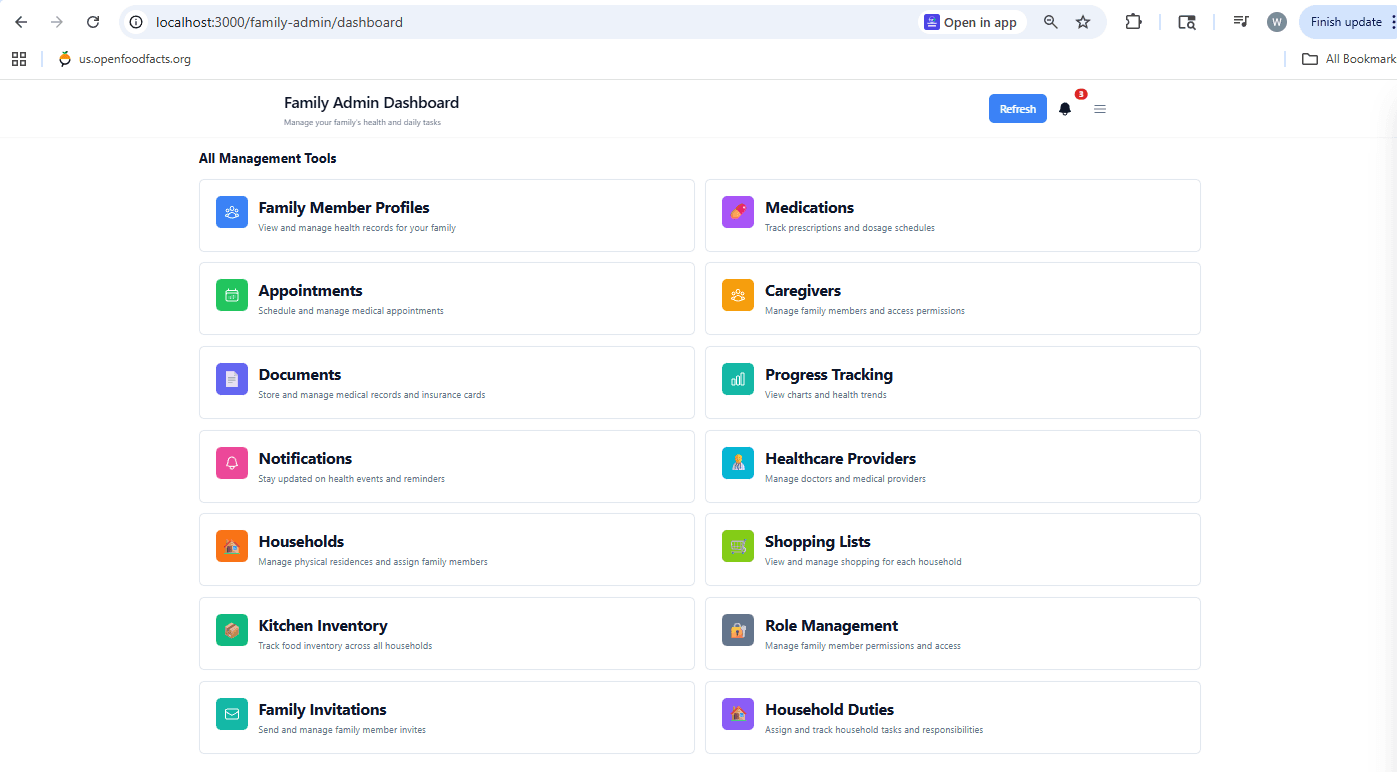Screen dimensions: 1397x772
Task: Click the Role Management lock icon
Action: (x=737, y=630)
